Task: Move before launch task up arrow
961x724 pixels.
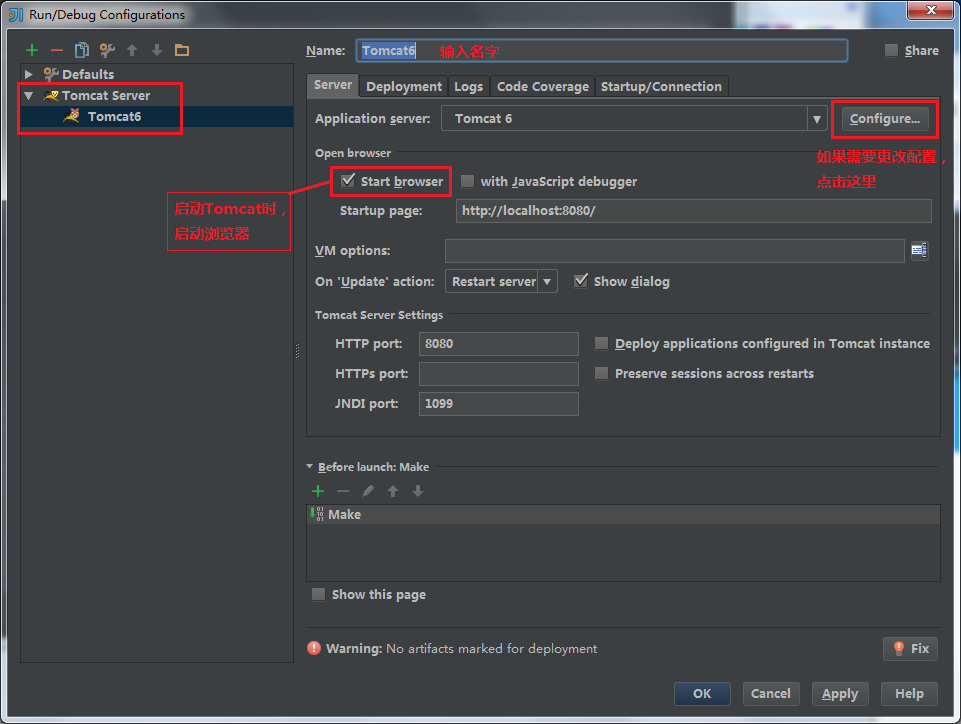Action: pyautogui.click(x=393, y=491)
